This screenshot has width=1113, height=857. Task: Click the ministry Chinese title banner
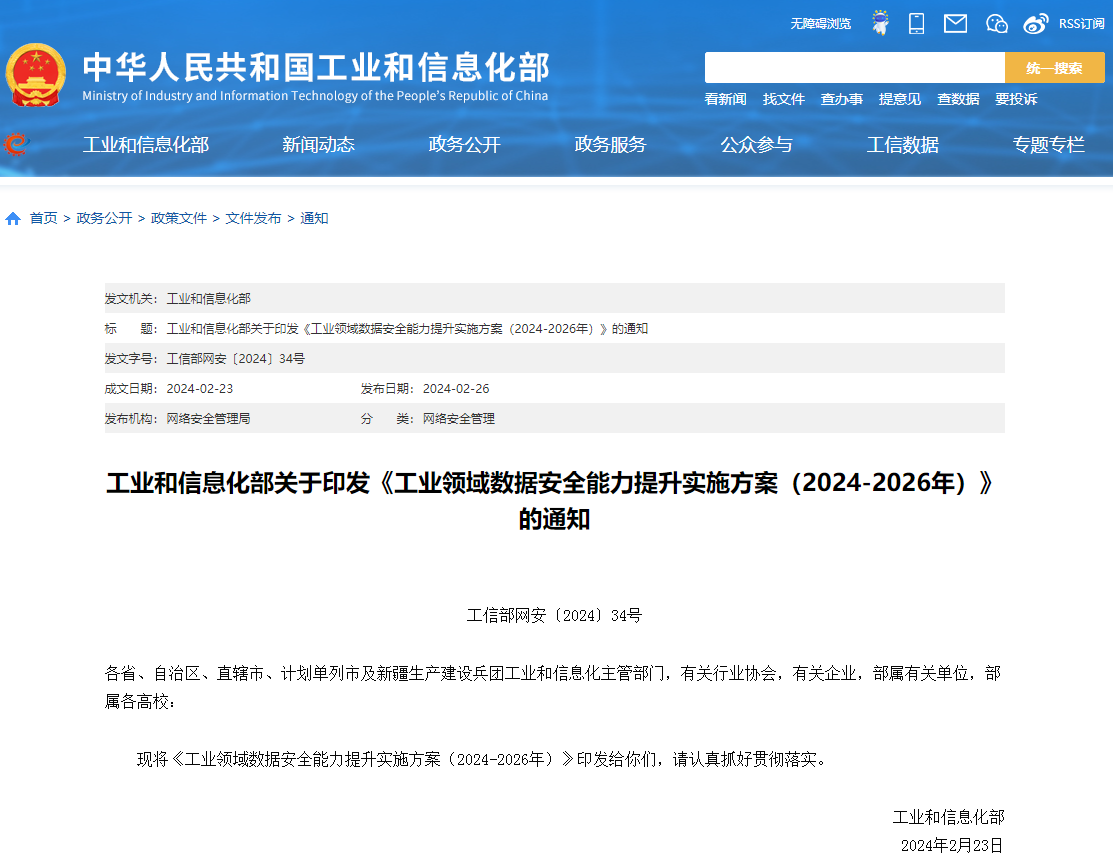(316, 67)
